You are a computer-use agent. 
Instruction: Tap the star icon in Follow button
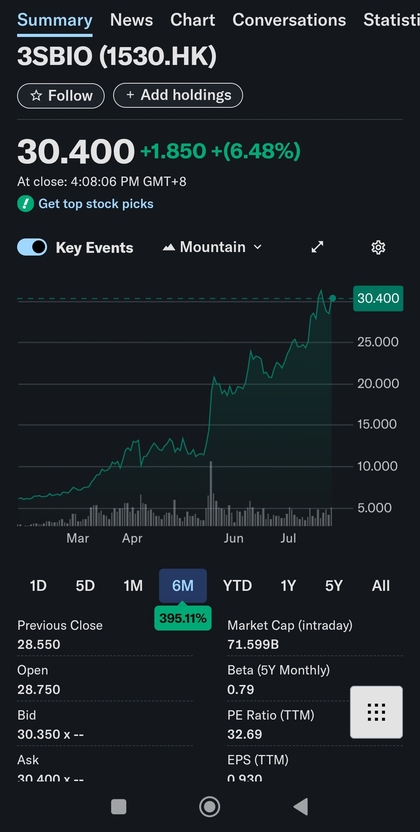coord(36,96)
